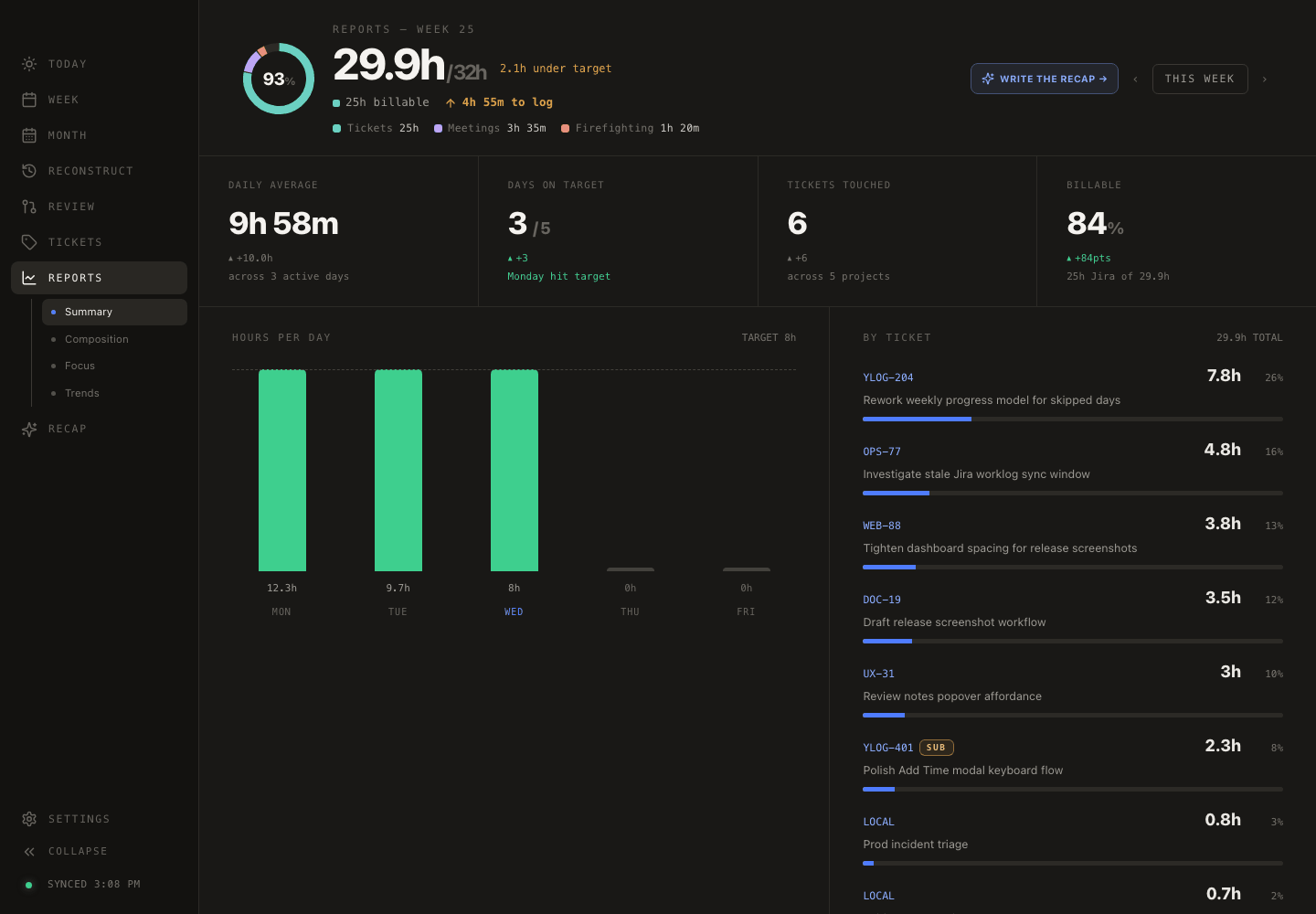The width and height of the screenshot is (1316, 914).
Task: Open the UX-31 ticket link
Action: (x=878, y=674)
